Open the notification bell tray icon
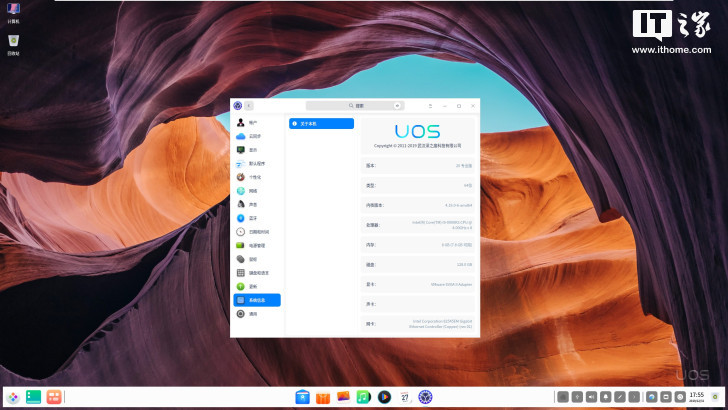Viewport: 728px width, 410px height. click(606, 397)
